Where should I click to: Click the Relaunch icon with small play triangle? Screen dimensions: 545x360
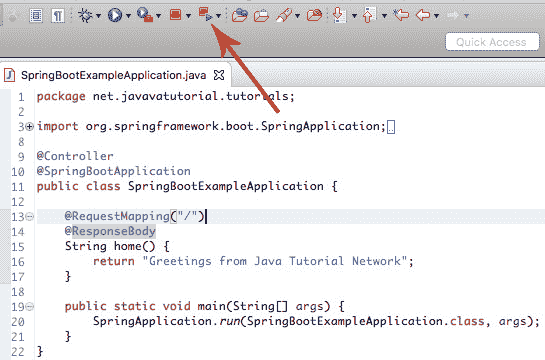tap(205, 15)
